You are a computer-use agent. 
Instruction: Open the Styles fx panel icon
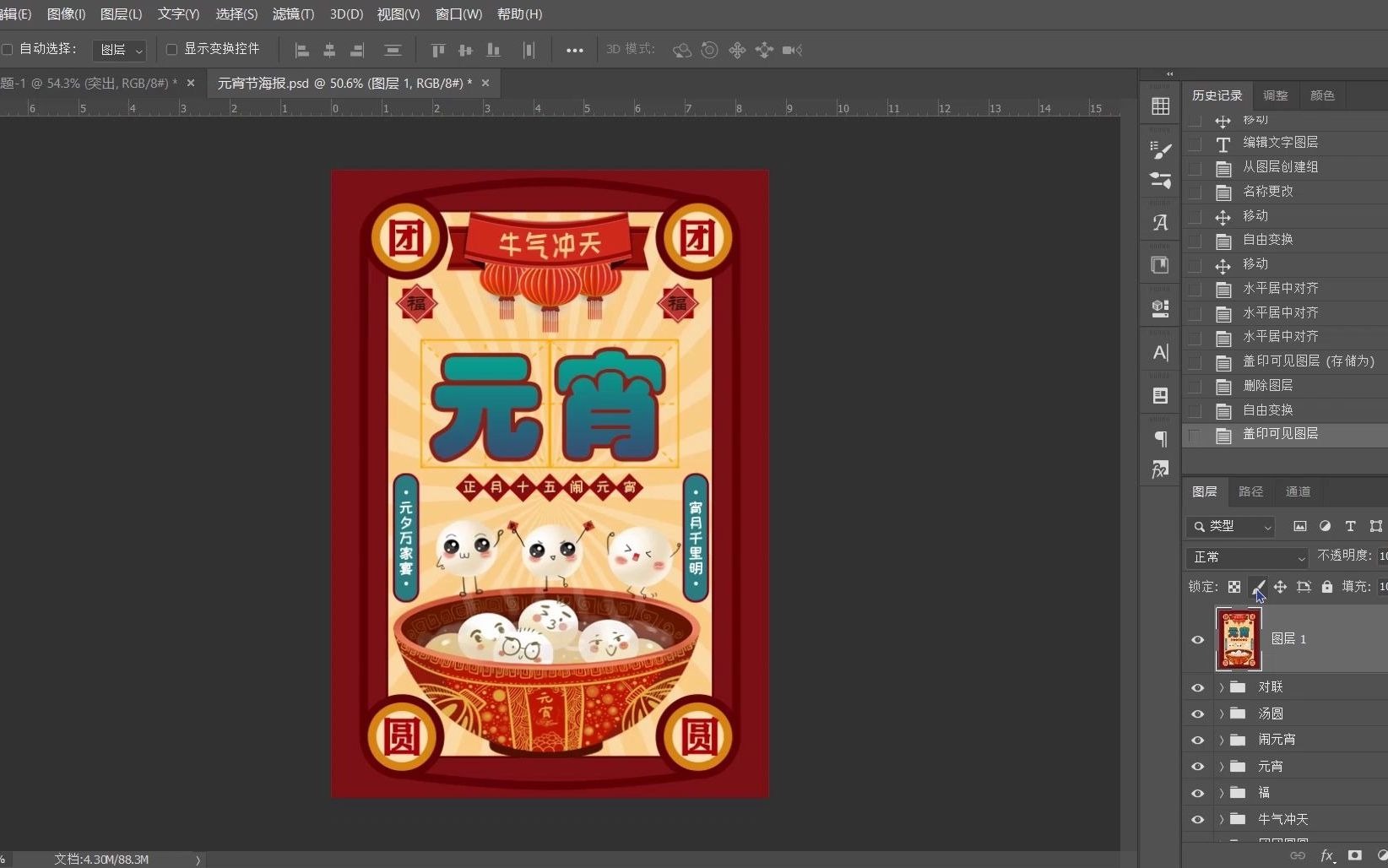(1160, 469)
